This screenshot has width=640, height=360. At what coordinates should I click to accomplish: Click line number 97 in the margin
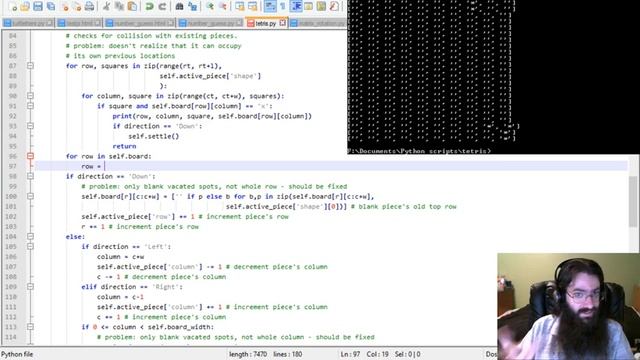(x=13, y=166)
